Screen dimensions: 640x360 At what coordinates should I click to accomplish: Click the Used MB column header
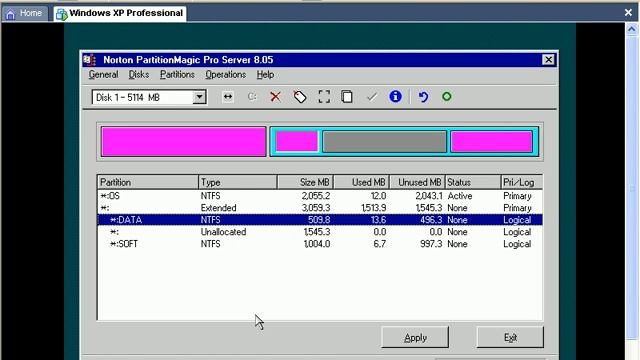361,182
